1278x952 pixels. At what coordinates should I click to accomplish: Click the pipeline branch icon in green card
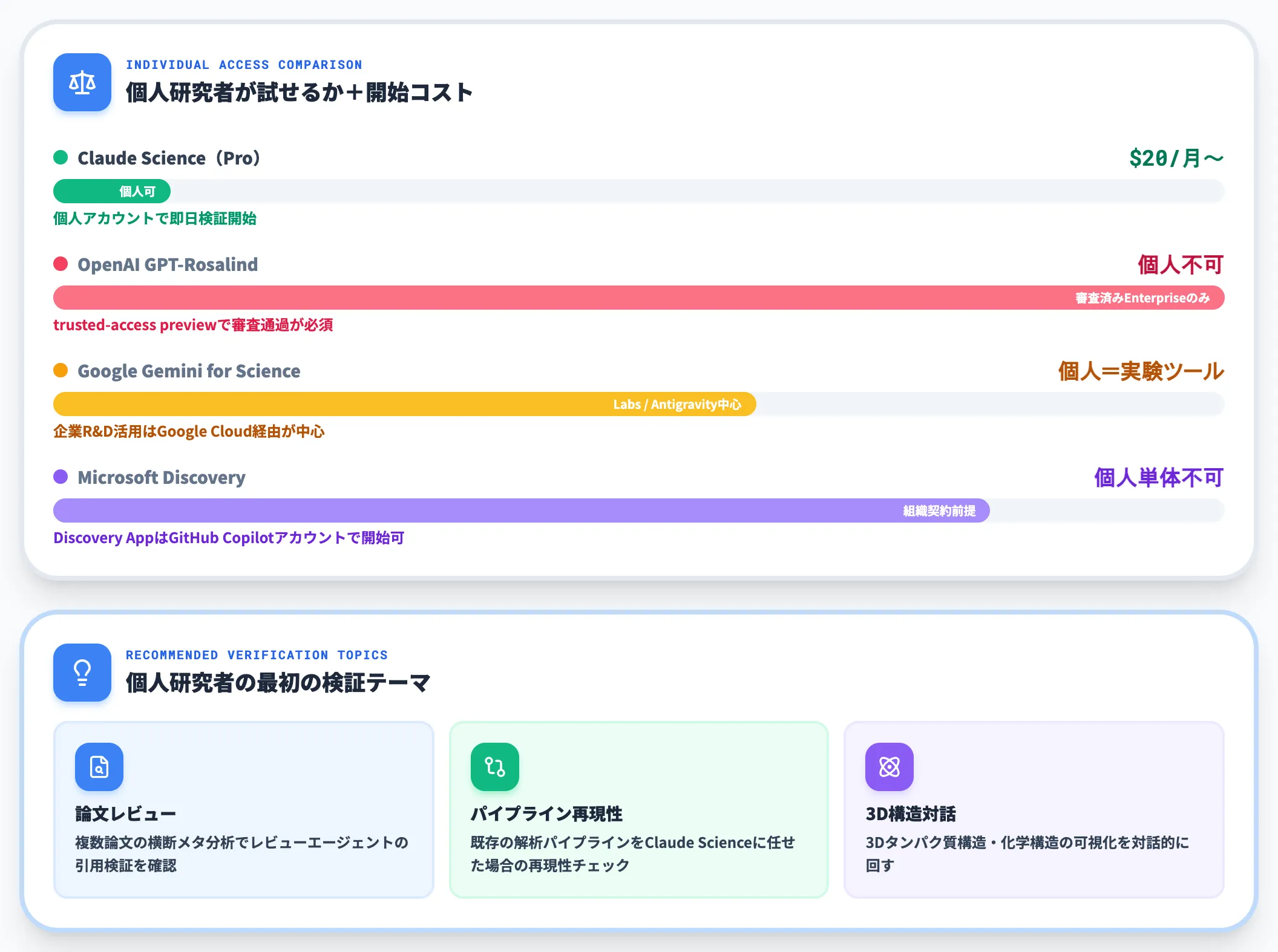pyautogui.click(x=495, y=767)
